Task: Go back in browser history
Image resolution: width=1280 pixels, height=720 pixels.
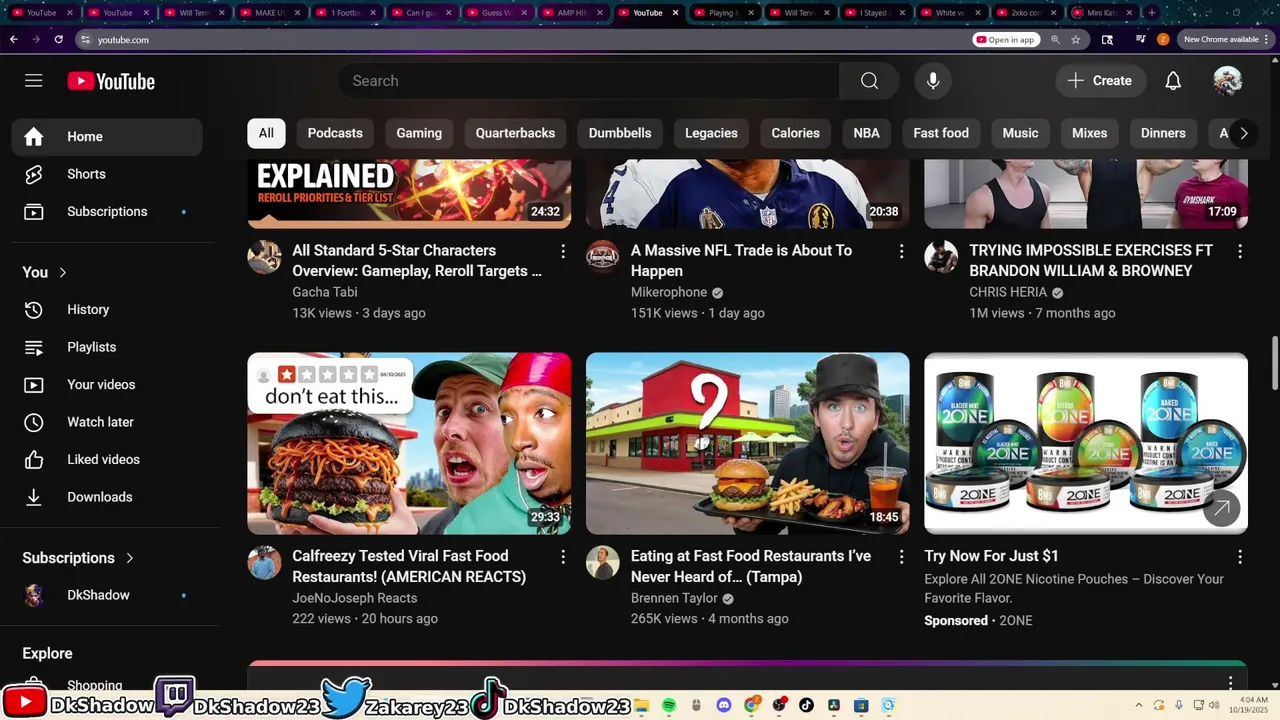Action: coord(14,39)
